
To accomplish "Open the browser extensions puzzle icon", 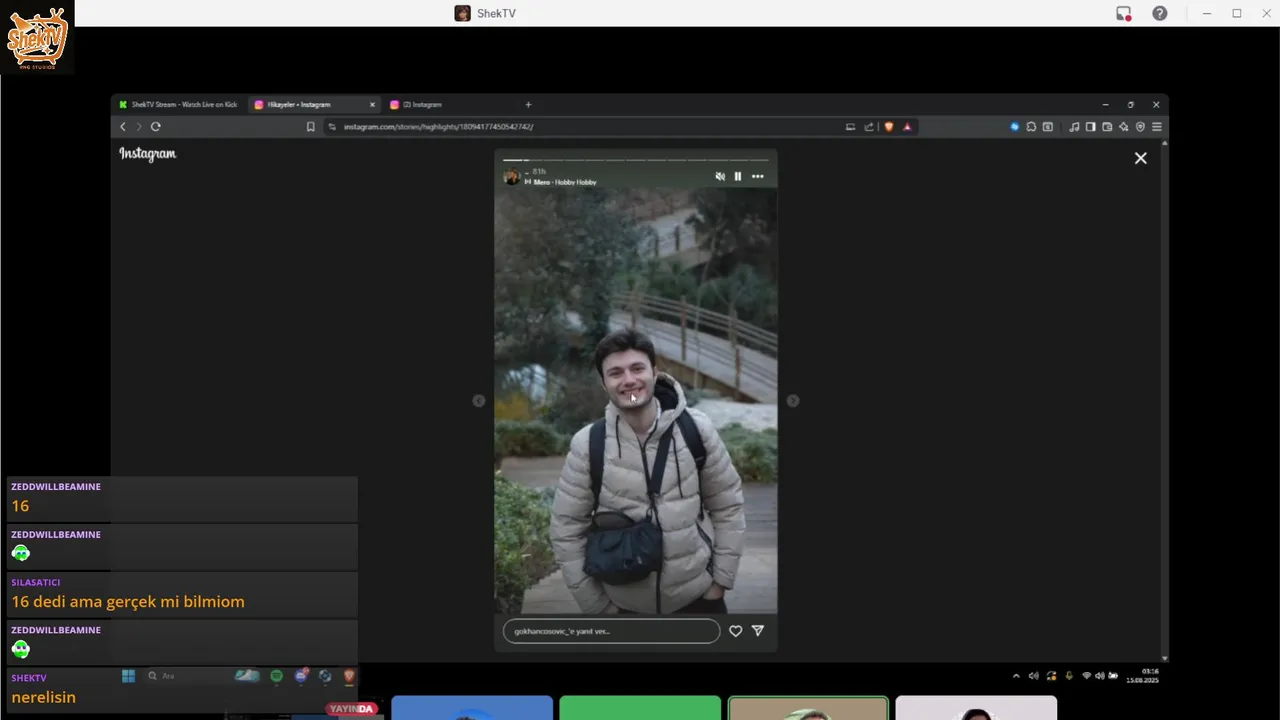I will point(1031,127).
